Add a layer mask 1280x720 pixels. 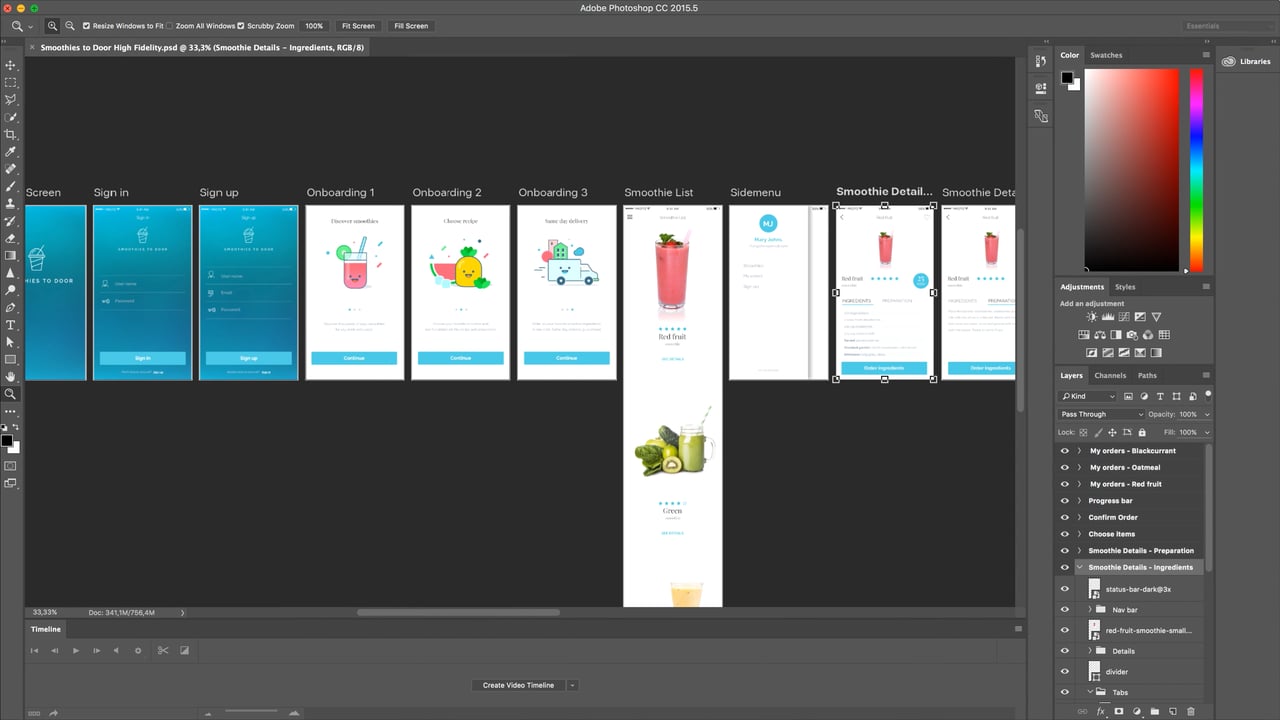1119,711
